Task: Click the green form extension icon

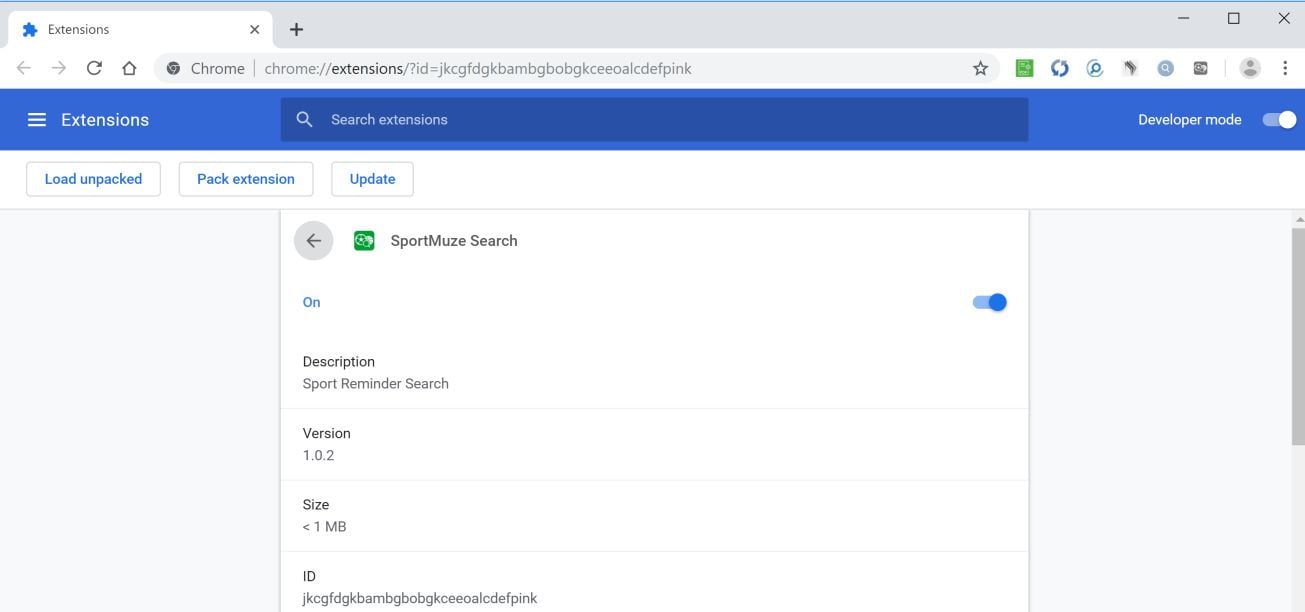Action: [1024, 68]
